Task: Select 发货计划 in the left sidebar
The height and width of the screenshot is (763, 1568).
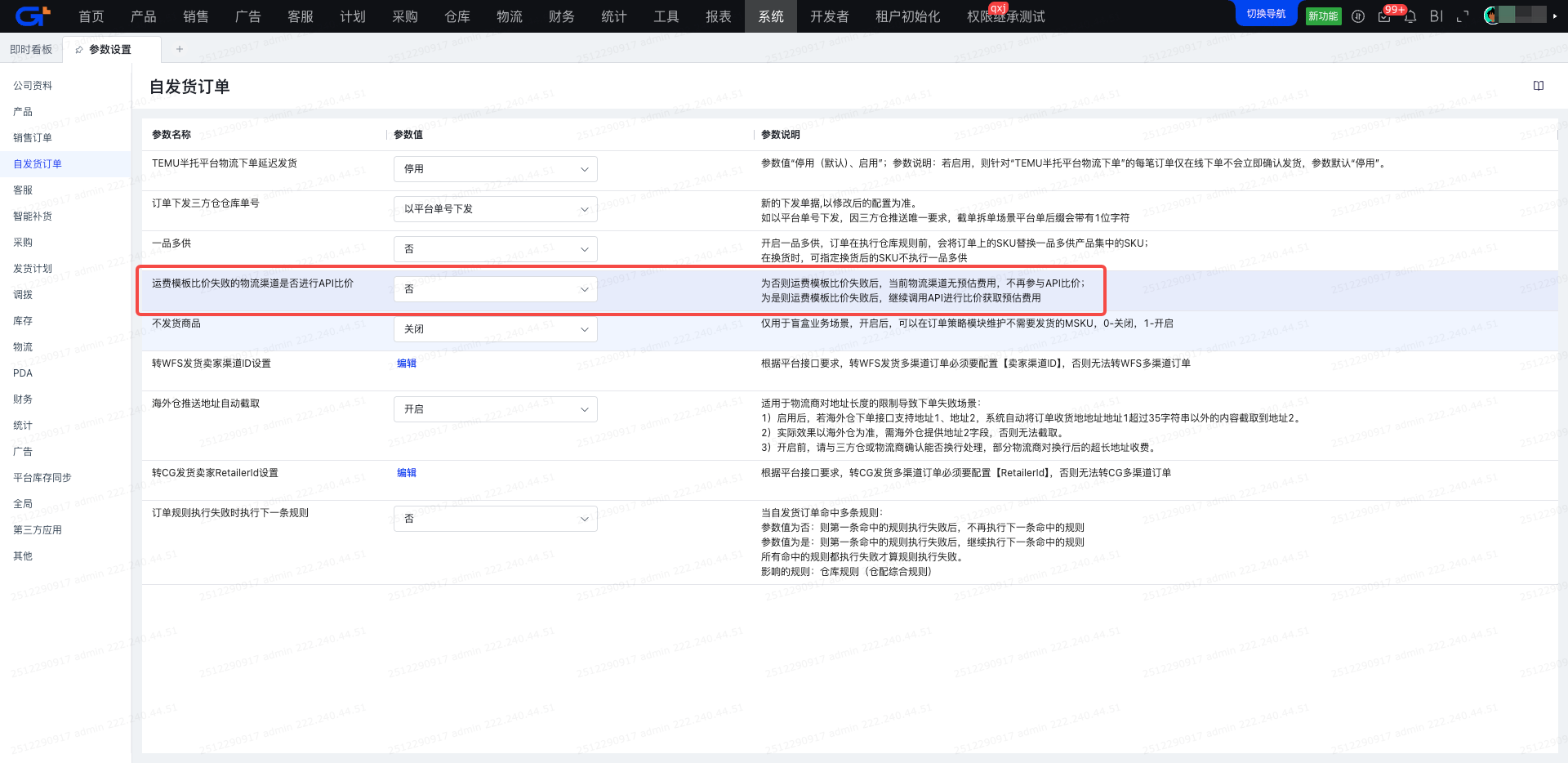Action: 65,269
